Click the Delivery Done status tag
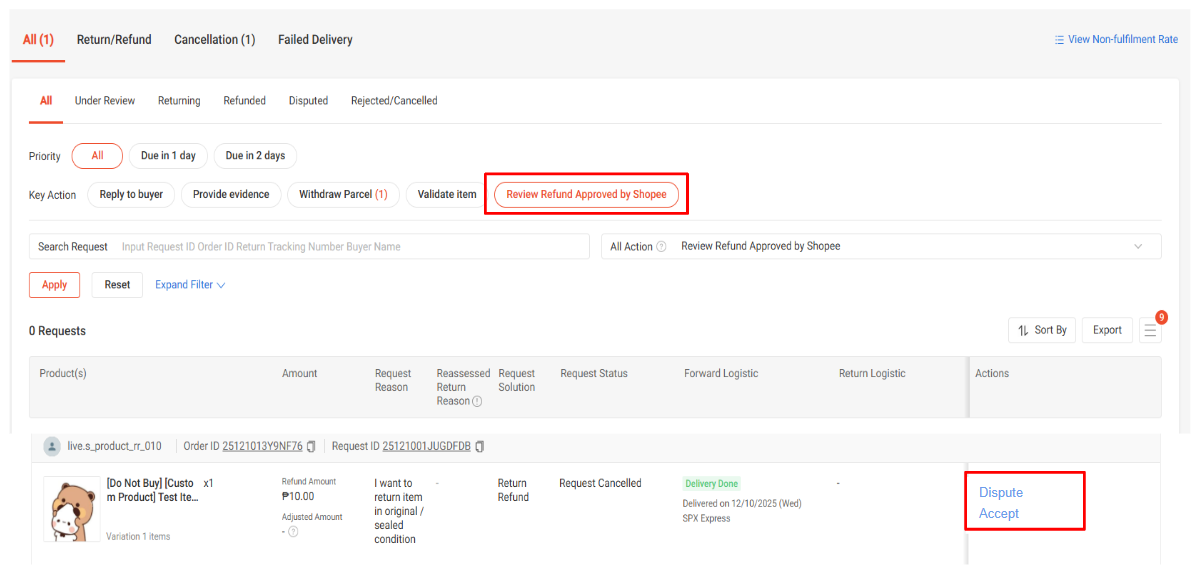 pyautogui.click(x=712, y=484)
